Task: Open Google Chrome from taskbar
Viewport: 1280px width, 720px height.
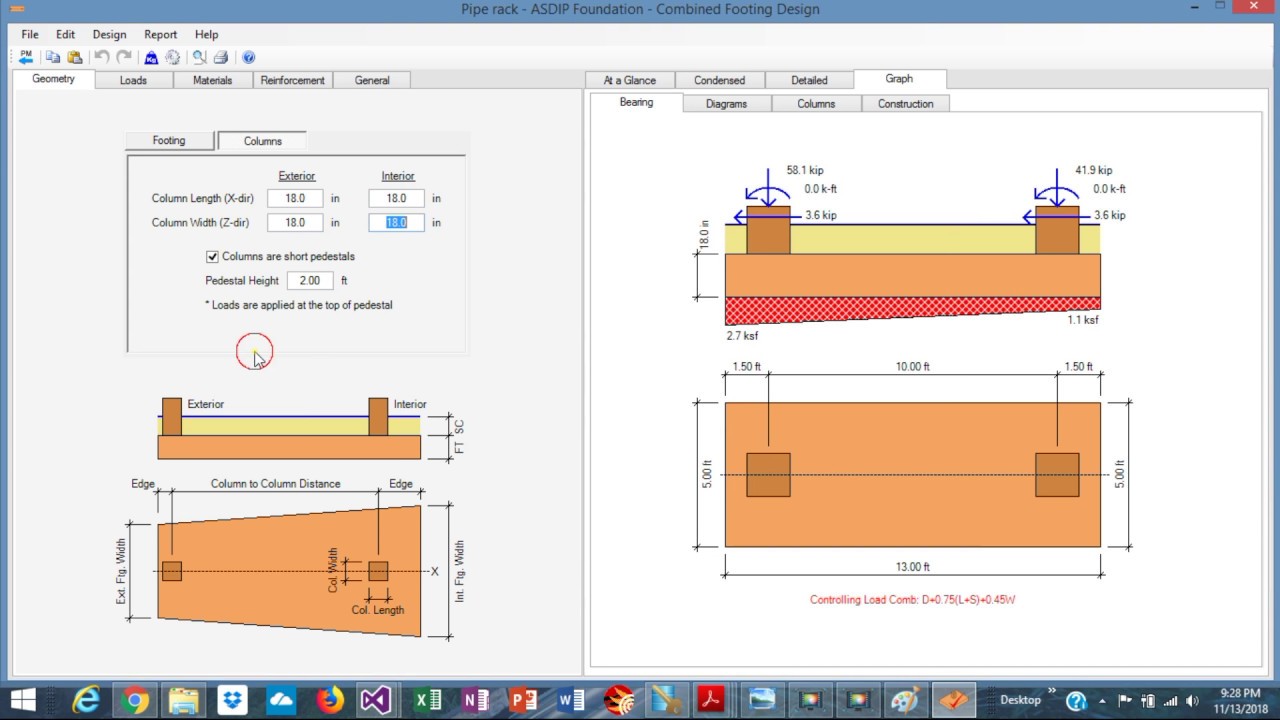Action: (135, 700)
